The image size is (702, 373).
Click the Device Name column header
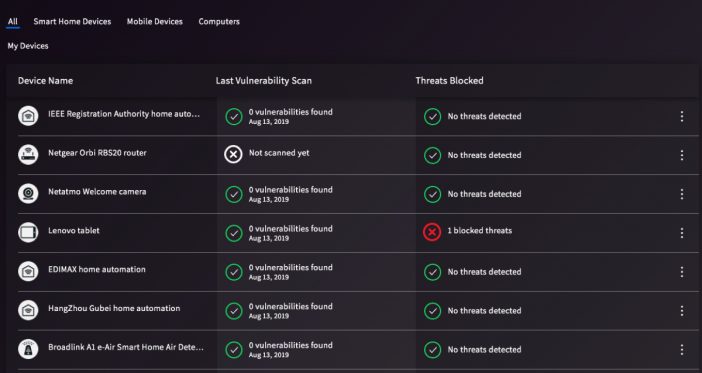(45, 81)
